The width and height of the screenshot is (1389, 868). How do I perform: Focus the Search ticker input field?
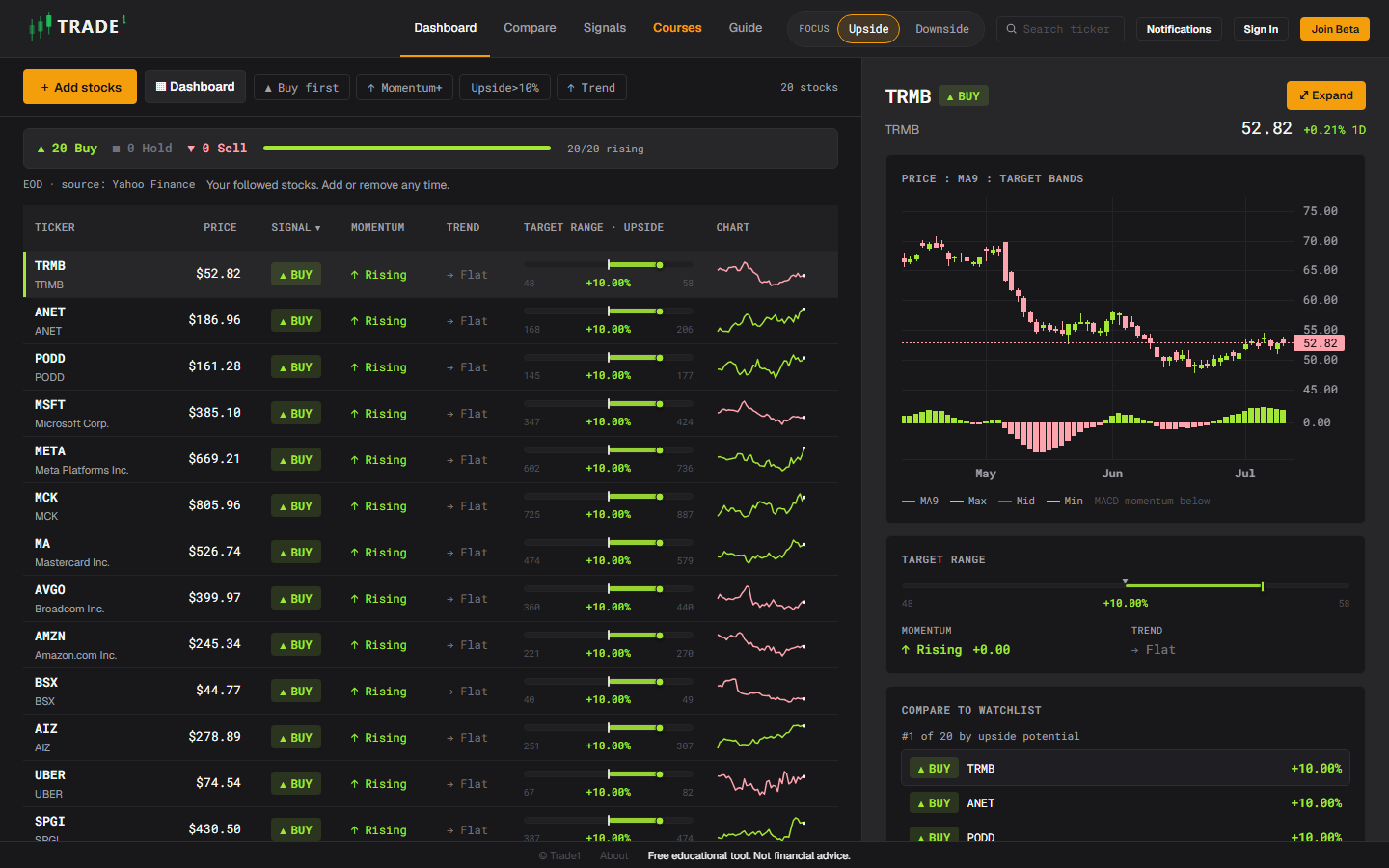[1060, 29]
